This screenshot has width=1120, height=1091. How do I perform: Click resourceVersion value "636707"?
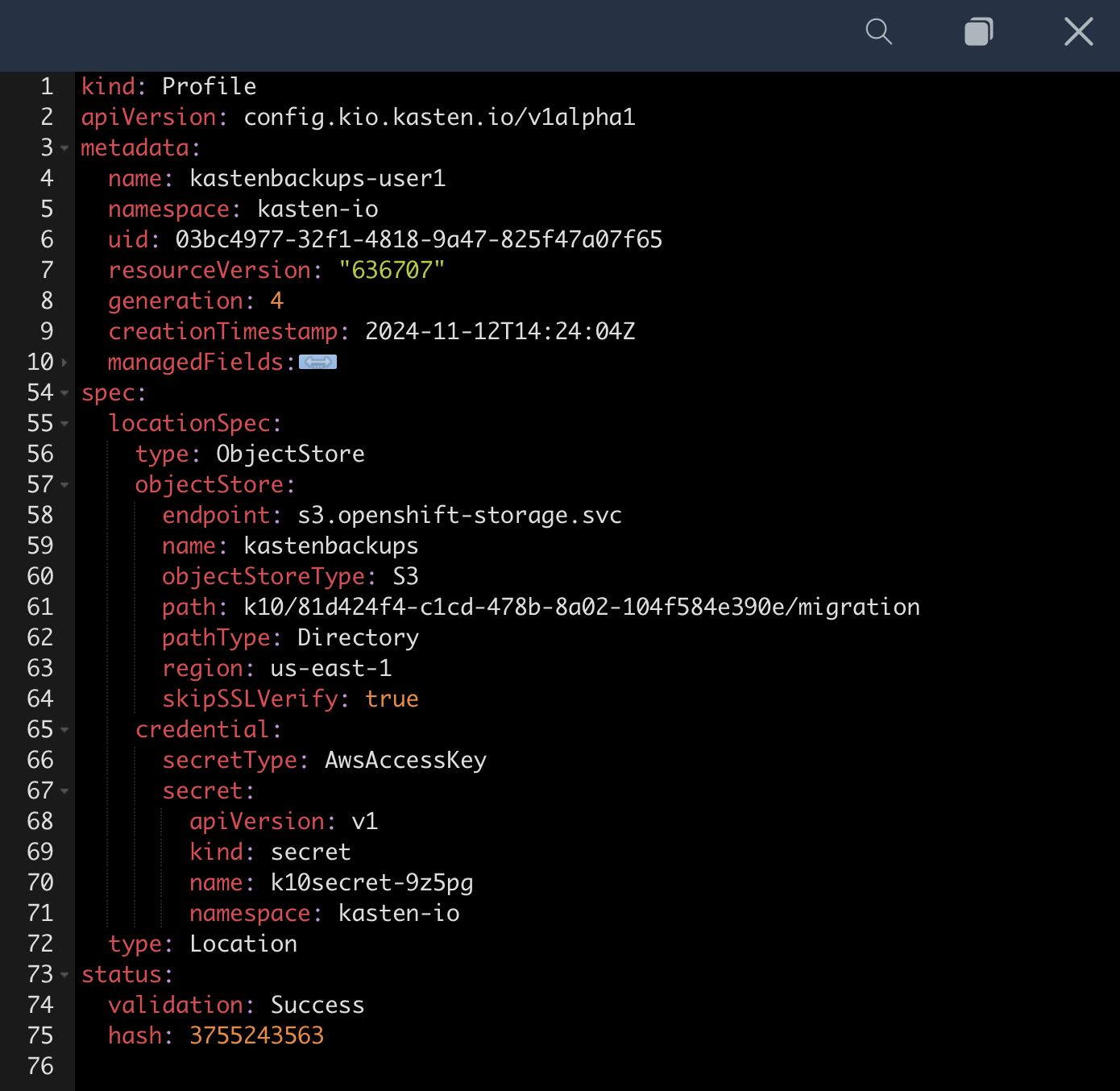click(x=392, y=270)
